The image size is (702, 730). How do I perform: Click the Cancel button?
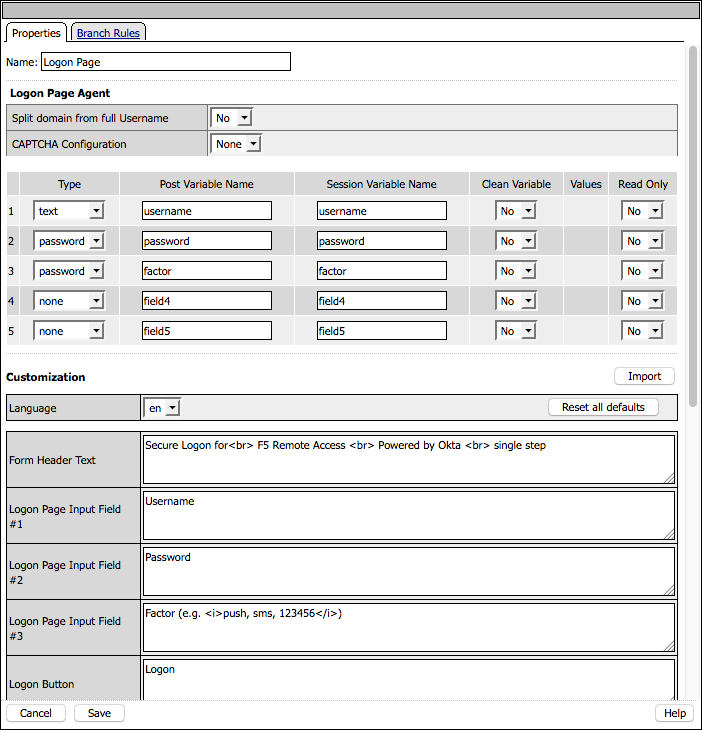[36, 713]
